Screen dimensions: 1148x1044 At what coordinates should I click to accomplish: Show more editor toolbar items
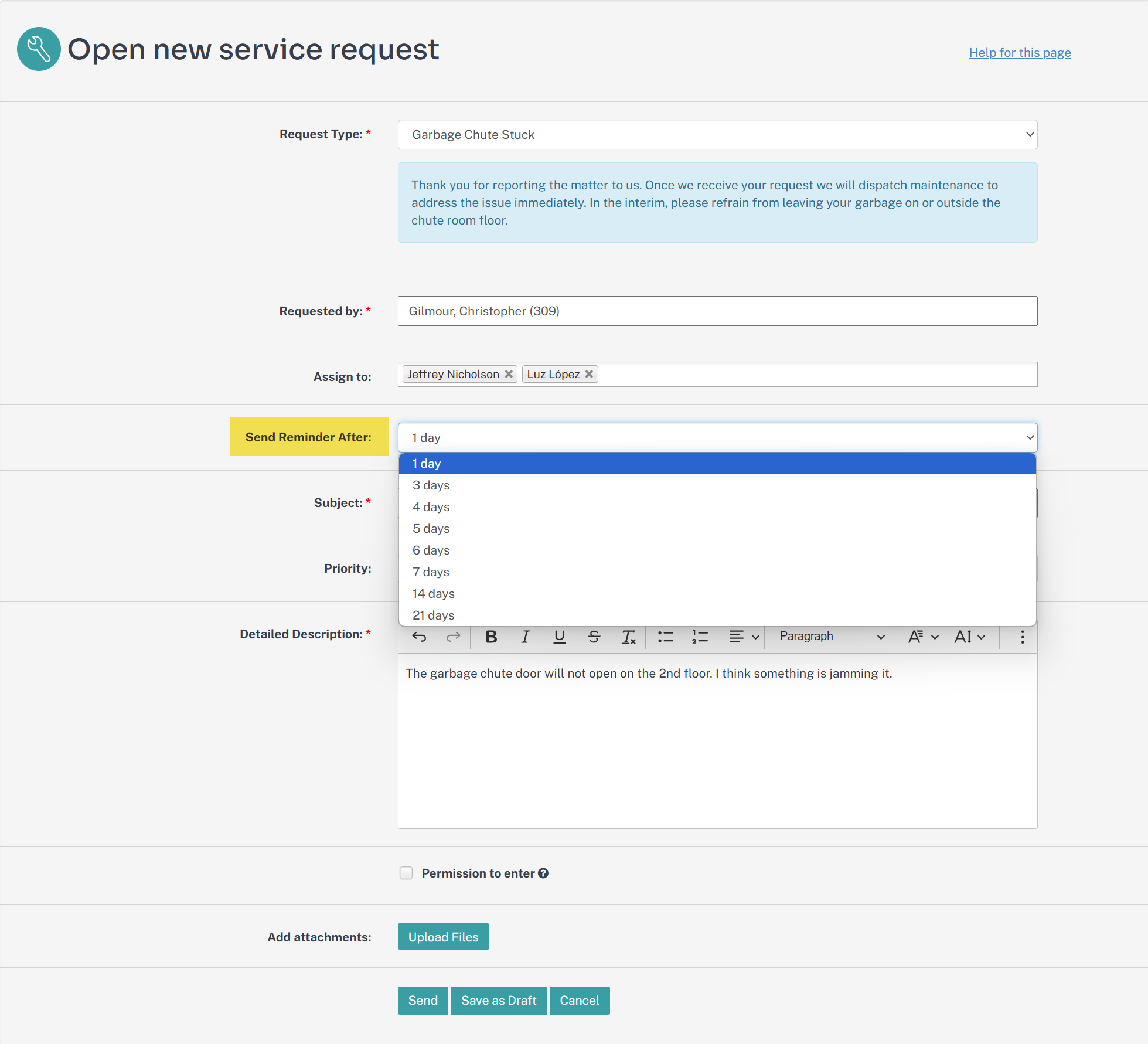pos(1023,637)
